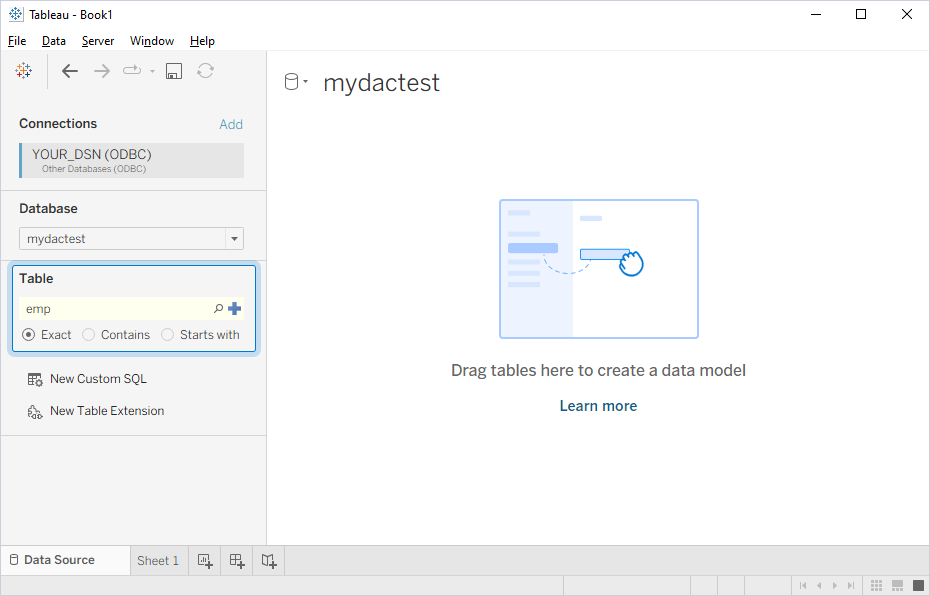Click the Learn more link
Screen dimensions: 930x596
598,405
